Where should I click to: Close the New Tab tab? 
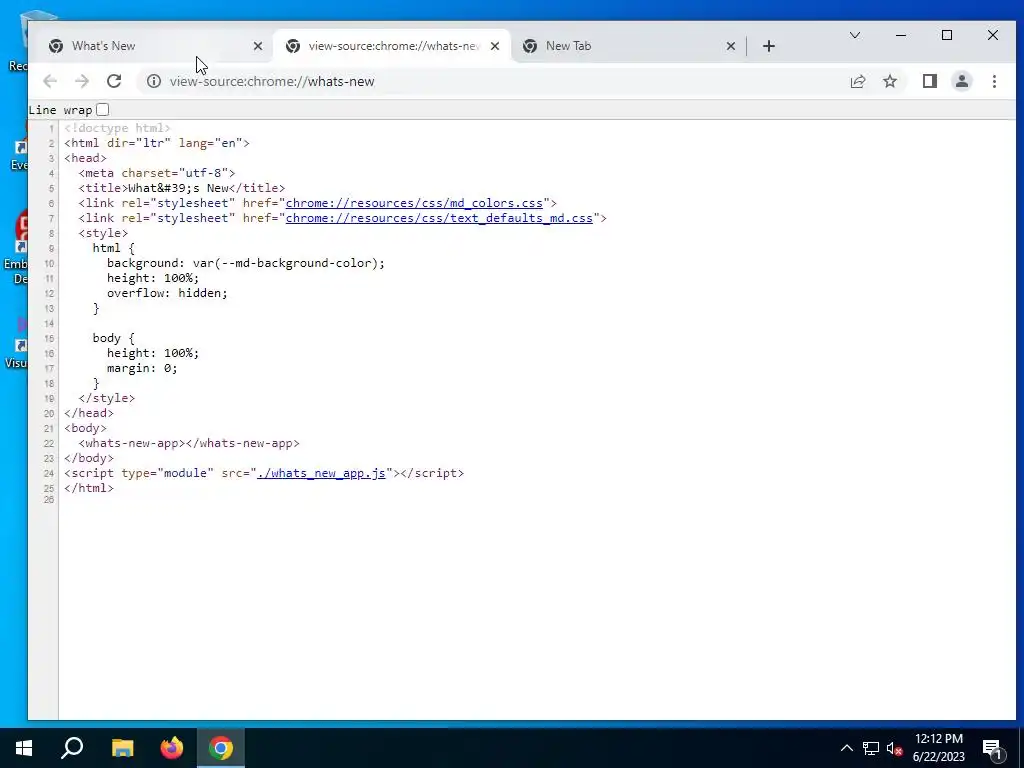pos(731,46)
